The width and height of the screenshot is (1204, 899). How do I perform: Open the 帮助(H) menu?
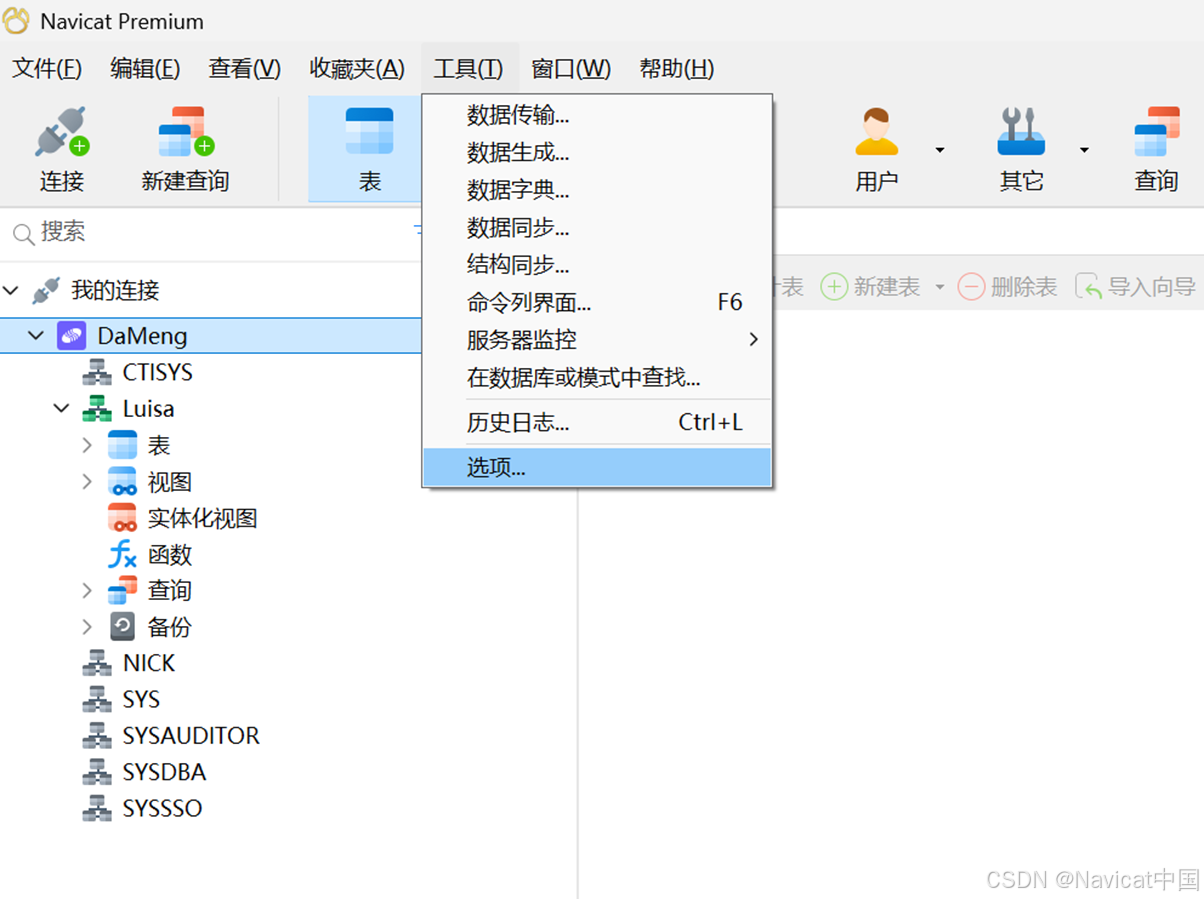(677, 69)
